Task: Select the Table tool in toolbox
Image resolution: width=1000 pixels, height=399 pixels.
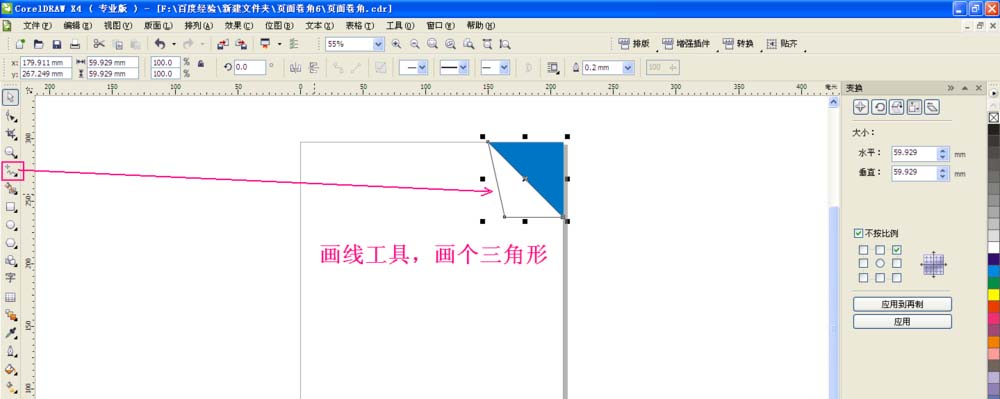Action: pos(11,297)
